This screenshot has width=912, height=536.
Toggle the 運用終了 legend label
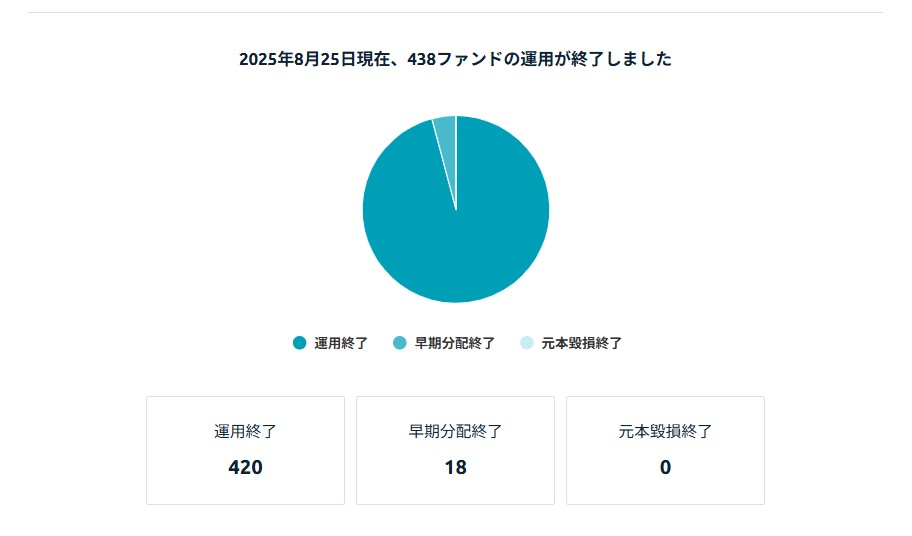(341, 343)
